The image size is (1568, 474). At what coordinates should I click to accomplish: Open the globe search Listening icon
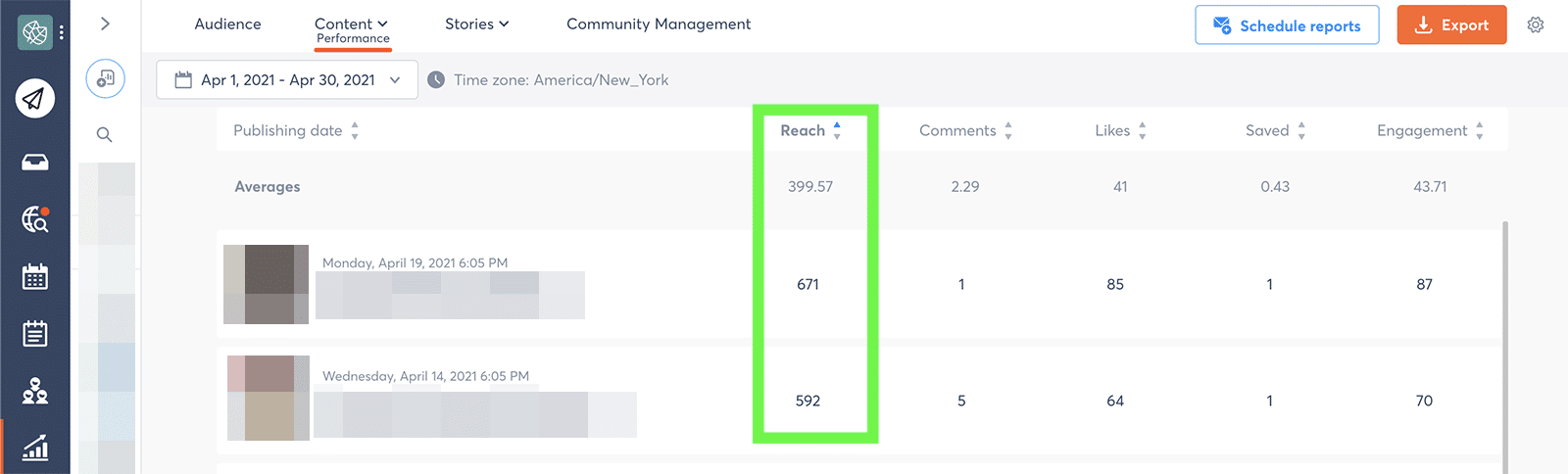pyautogui.click(x=35, y=219)
